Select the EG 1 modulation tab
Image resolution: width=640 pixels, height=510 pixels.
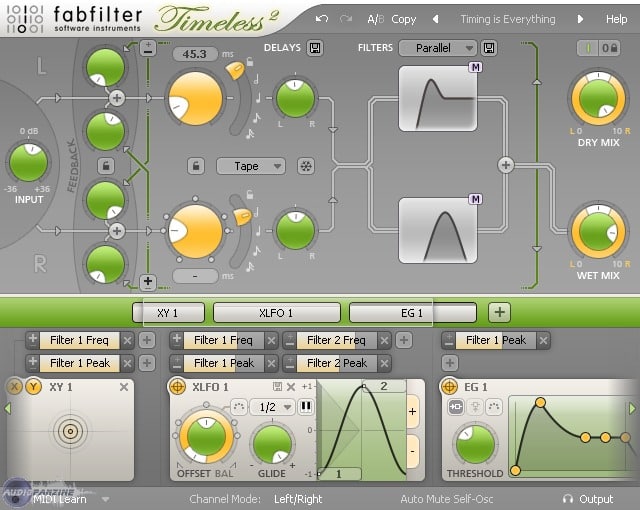click(x=412, y=313)
